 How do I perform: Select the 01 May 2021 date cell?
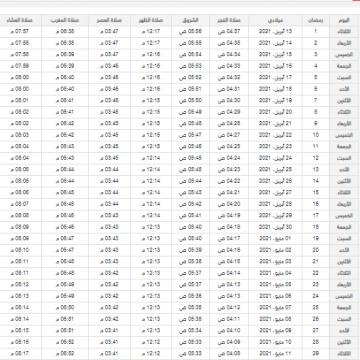[x=275, y=239]
